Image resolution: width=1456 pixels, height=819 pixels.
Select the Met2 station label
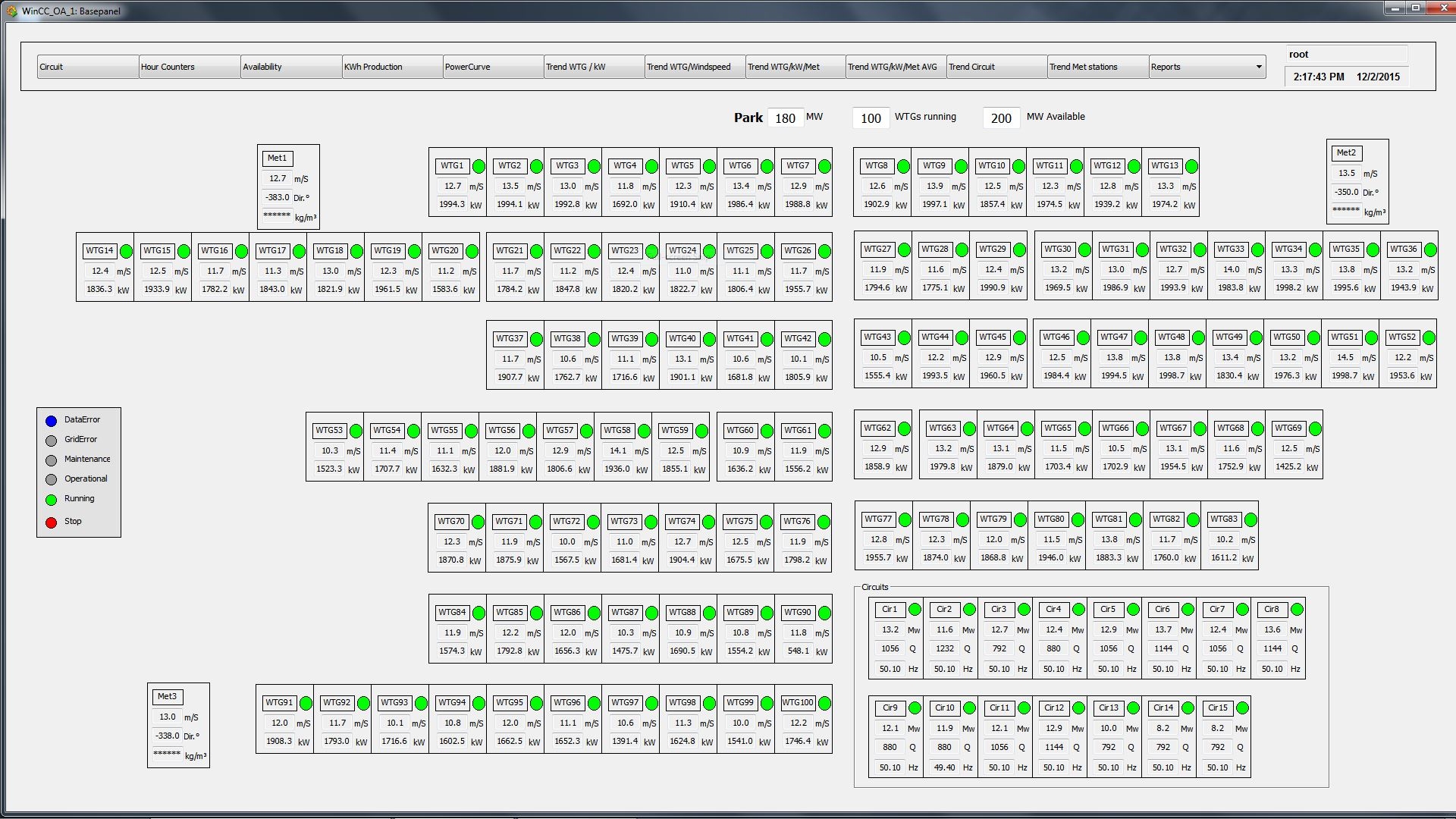tap(1346, 153)
